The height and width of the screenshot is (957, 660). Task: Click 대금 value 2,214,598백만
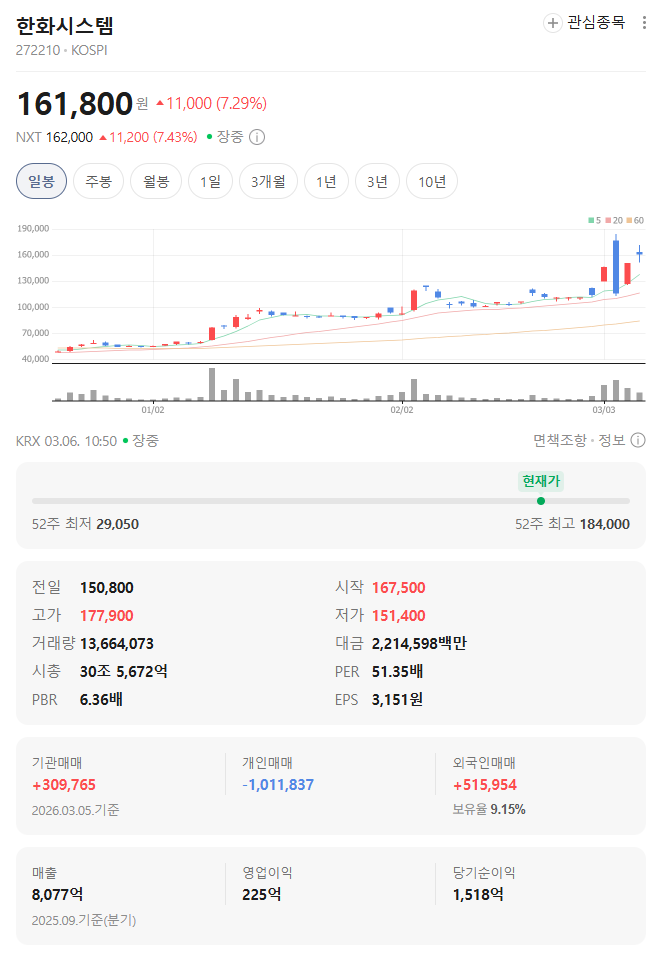click(x=419, y=644)
